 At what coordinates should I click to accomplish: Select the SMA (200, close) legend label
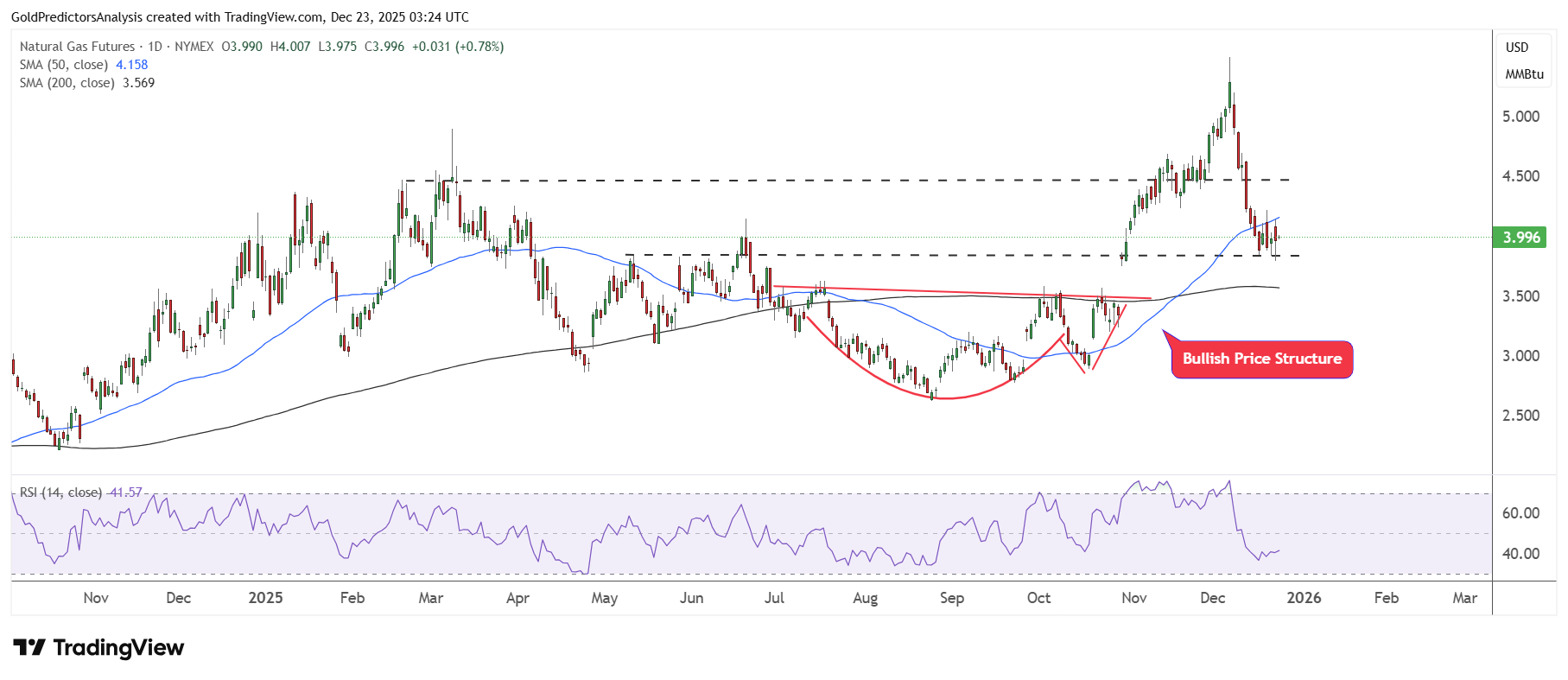click(67, 83)
